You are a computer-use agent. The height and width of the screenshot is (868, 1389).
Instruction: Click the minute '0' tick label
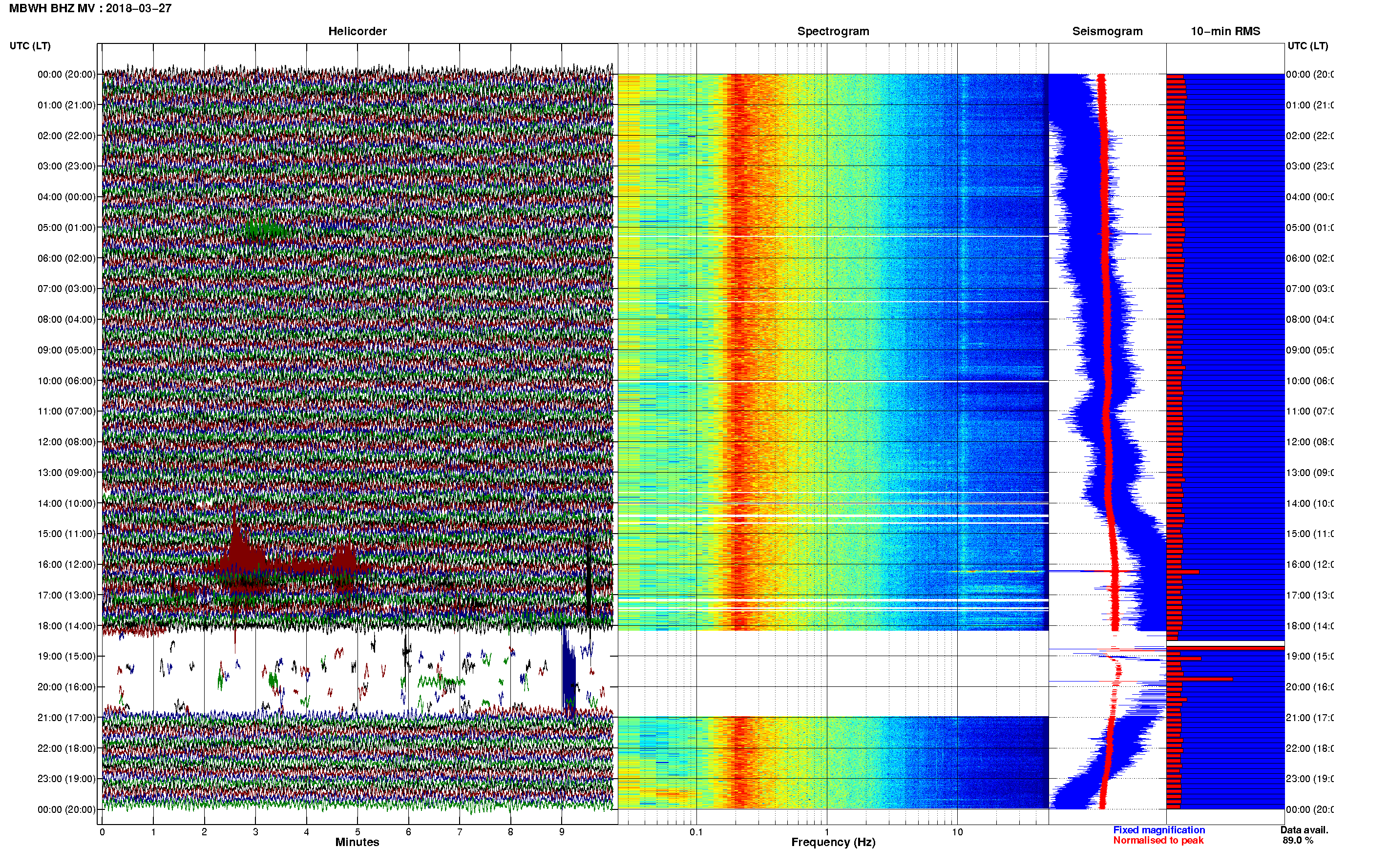tap(102, 832)
